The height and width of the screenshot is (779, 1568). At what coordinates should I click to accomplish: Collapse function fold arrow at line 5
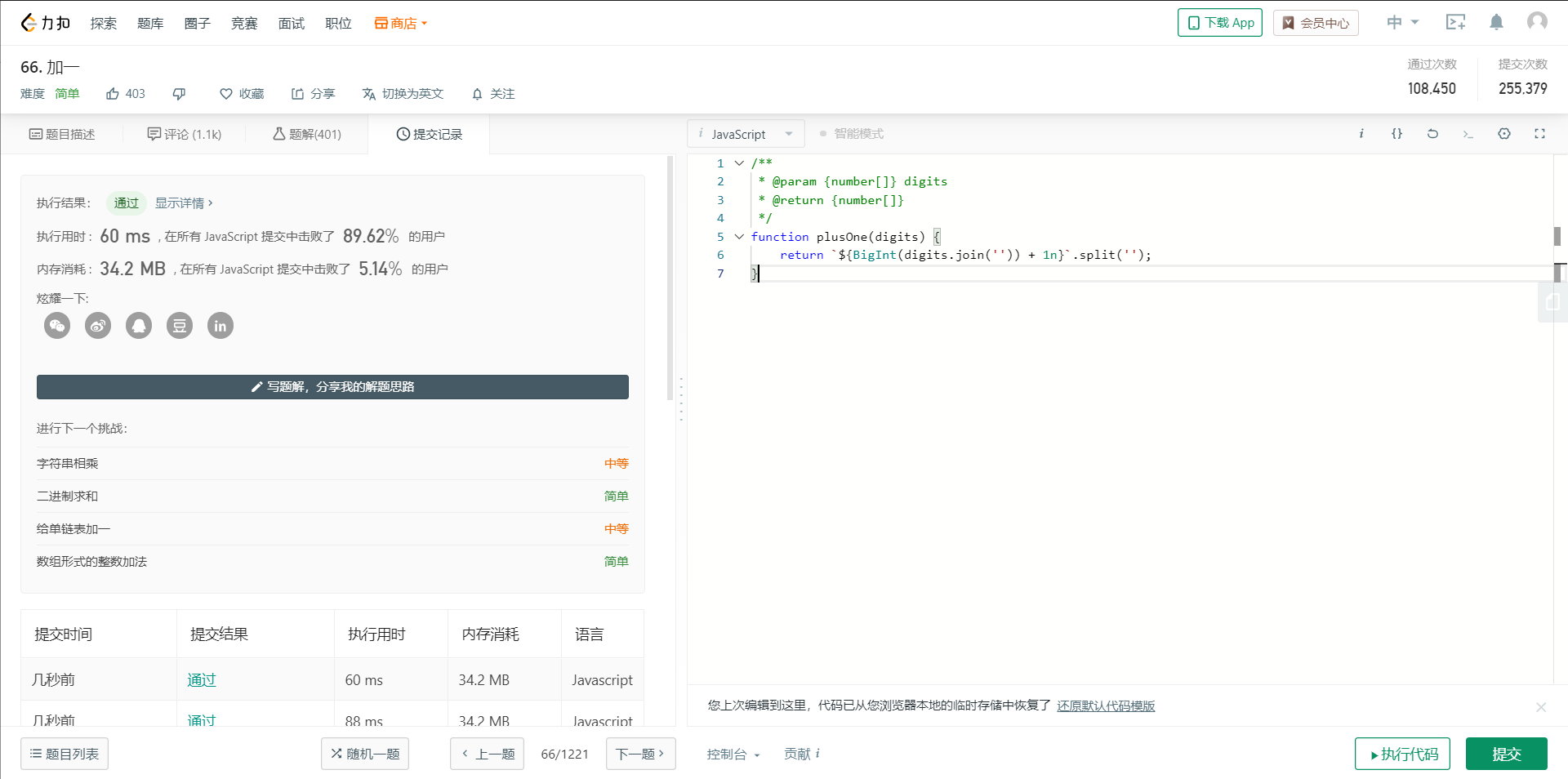(739, 237)
